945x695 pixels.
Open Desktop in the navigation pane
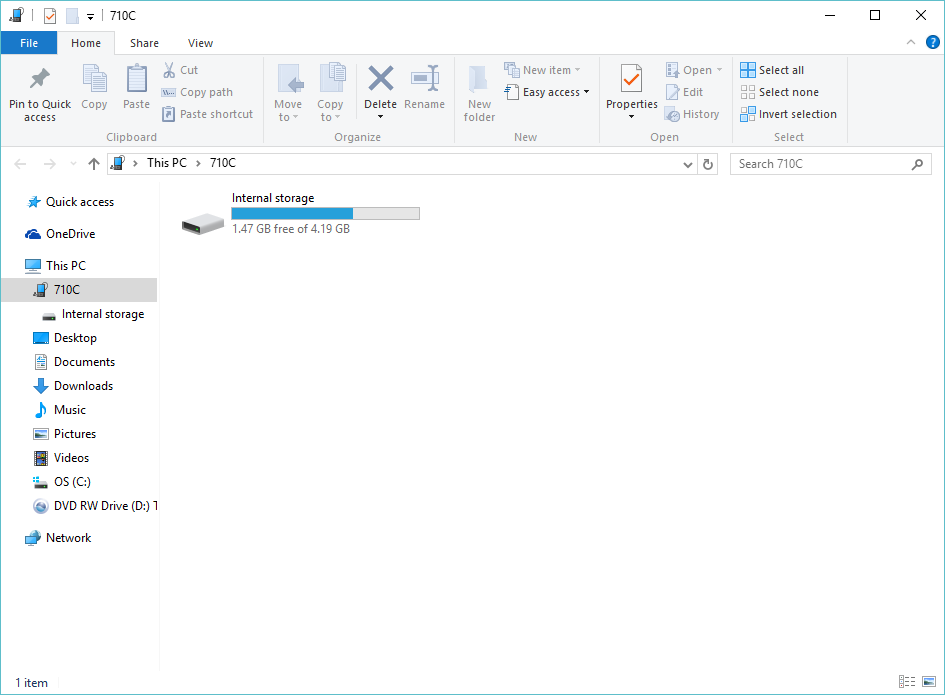(x=65, y=338)
